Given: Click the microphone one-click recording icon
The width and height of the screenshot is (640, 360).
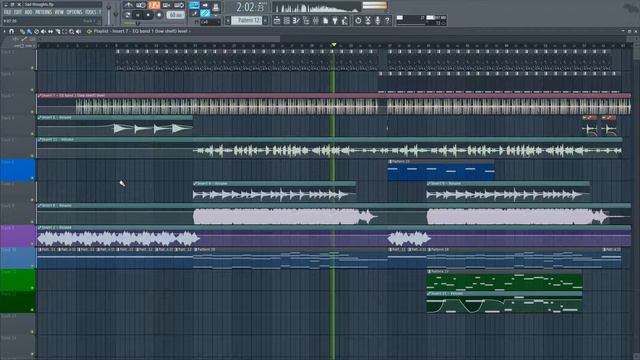Looking at the screenshot, I should [x=378, y=20].
